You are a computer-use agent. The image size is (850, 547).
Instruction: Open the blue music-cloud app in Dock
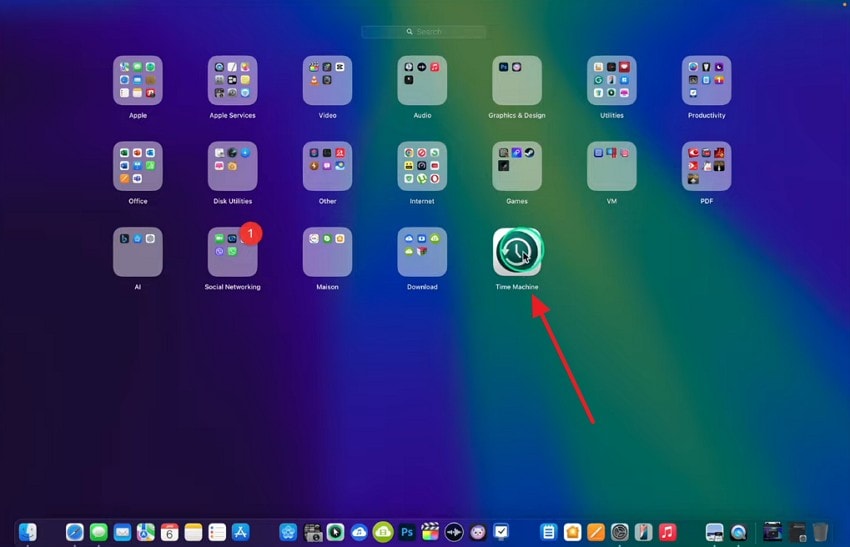point(359,532)
